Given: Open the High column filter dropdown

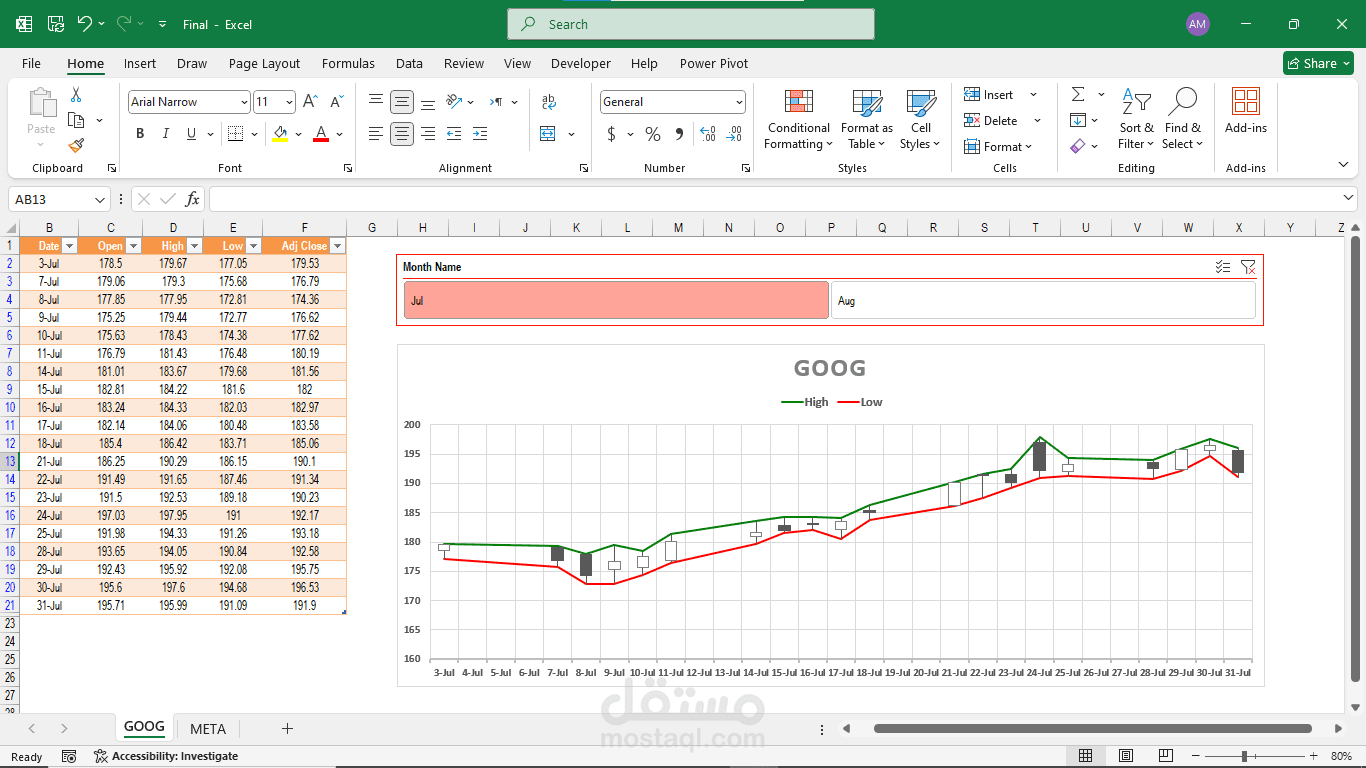Looking at the screenshot, I should pyautogui.click(x=194, y=245).
